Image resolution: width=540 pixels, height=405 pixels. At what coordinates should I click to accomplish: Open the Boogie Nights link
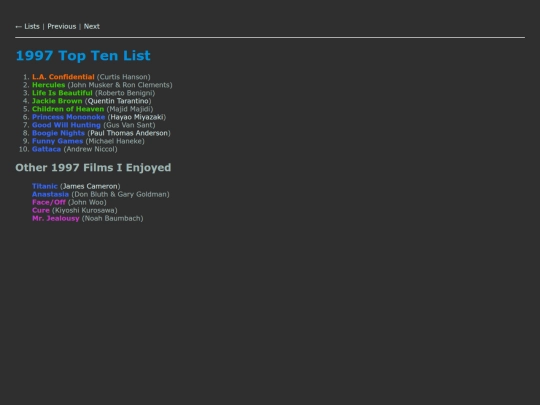[x=58, y=133]
